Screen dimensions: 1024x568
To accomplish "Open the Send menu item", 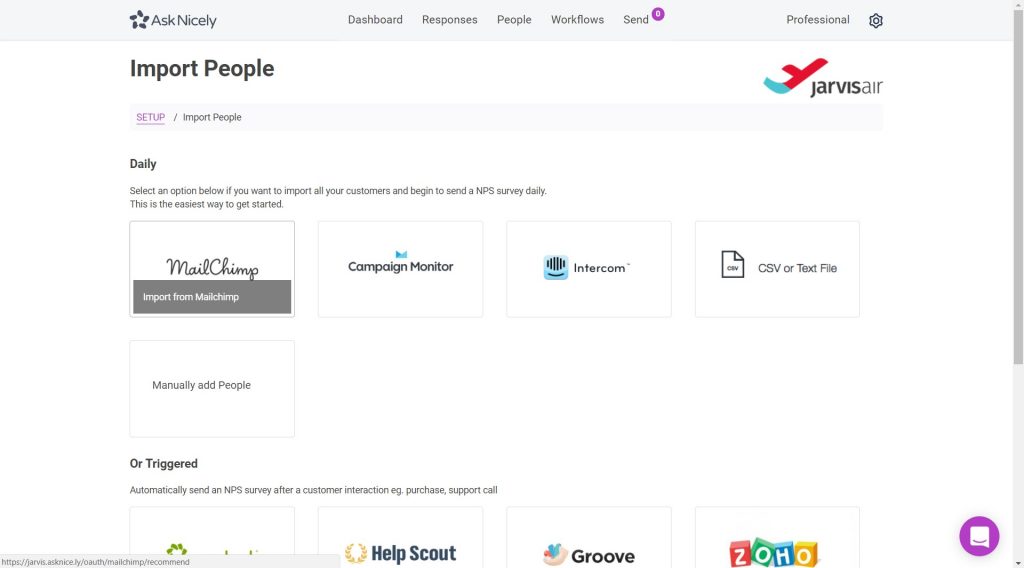I will tap(635, 20).
